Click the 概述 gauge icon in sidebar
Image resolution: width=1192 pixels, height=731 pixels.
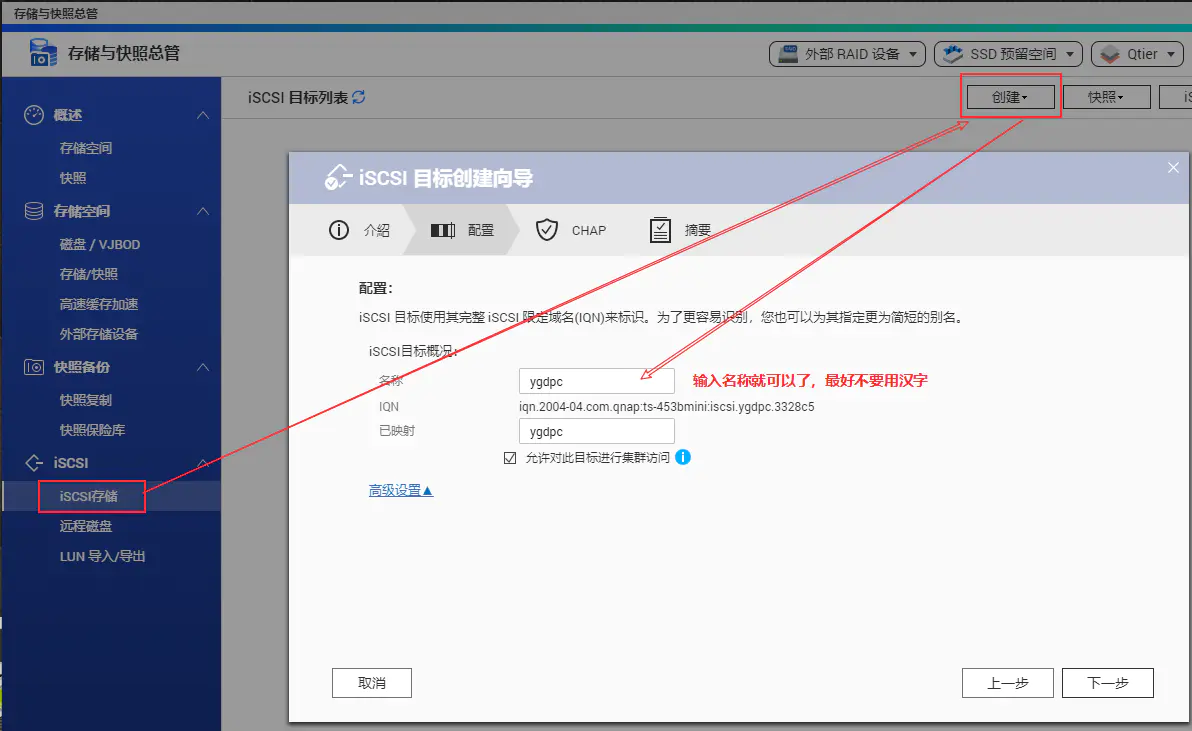[x=34, y=115]
